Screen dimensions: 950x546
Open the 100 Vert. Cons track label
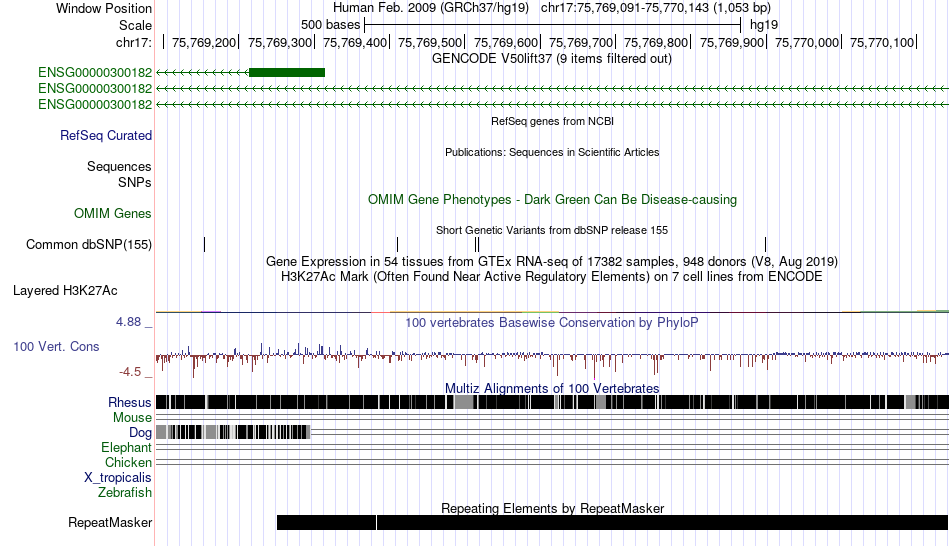click(x=56, y=347)
